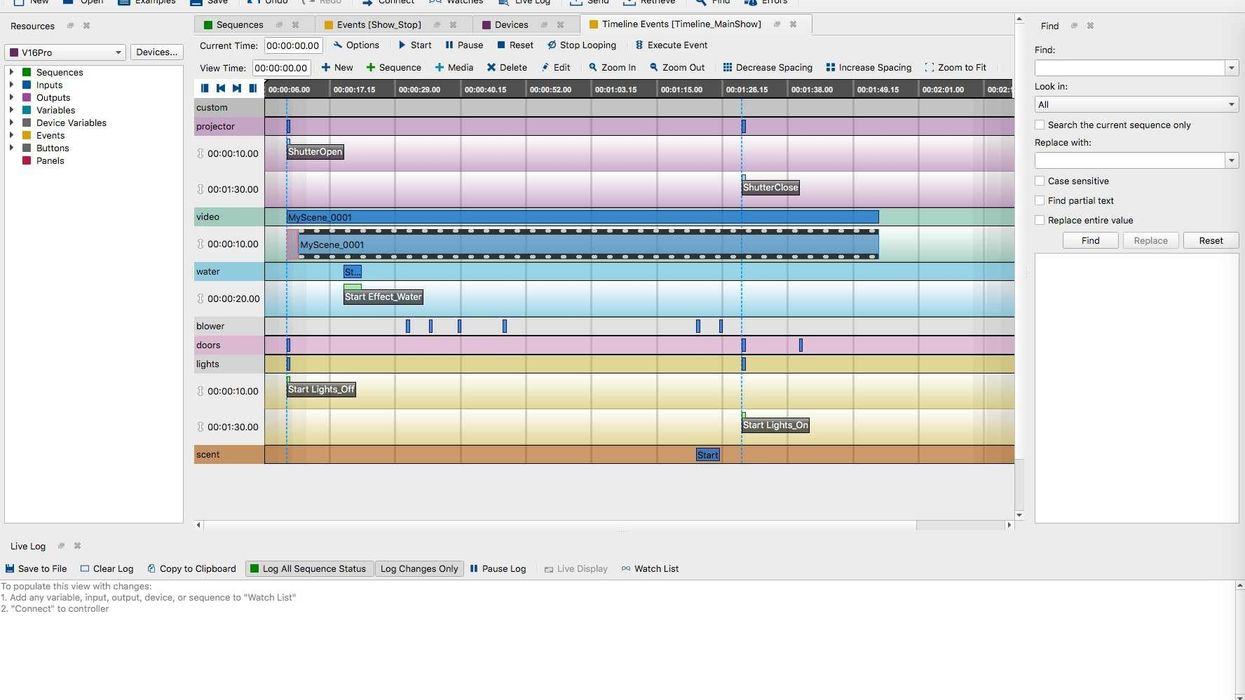This screenshot has height=700, width=1245.
Task: Switch to the Devices tab
Action: [x=511, y=25]
